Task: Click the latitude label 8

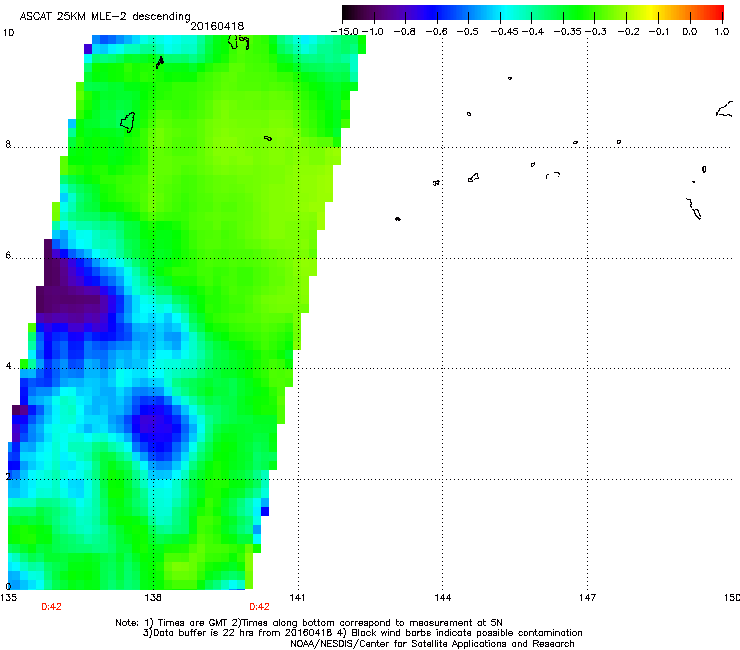Action: point(8,144)
